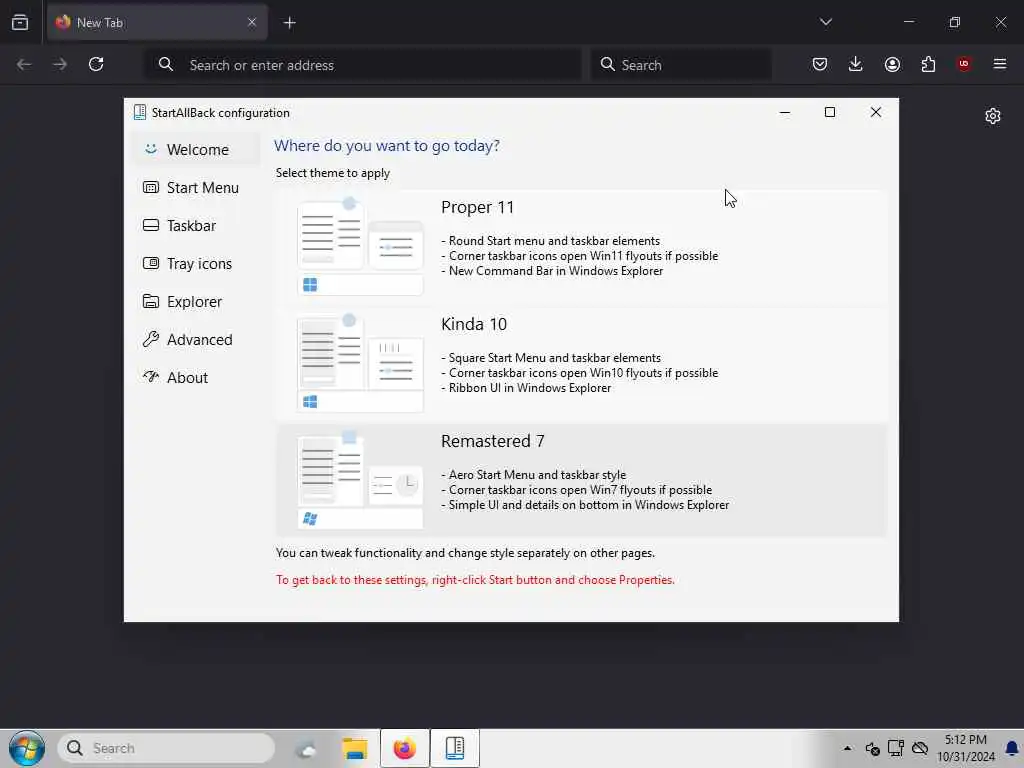Focus the Firefox Search box
Image resolution: width=1024 pixels, height=768 pixels.
[681, 65]
